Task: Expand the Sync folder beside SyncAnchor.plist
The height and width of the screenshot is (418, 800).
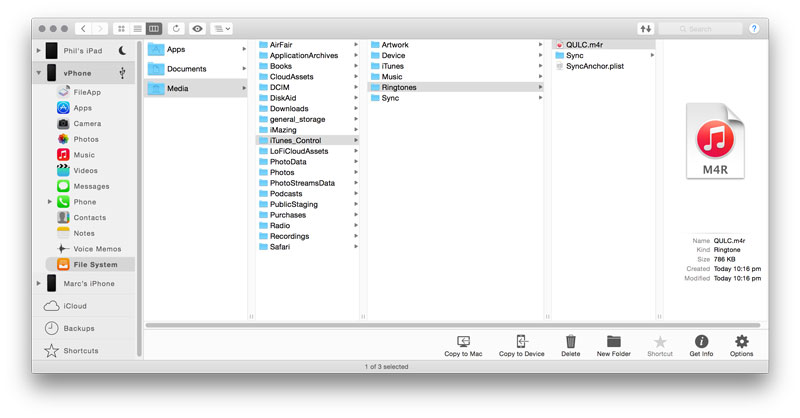Action: pyautogui.click(x=652, y=55)
